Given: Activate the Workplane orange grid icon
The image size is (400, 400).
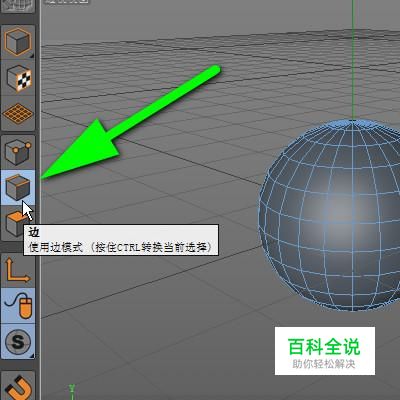Looking at the screenshot, I should point(18,114).
